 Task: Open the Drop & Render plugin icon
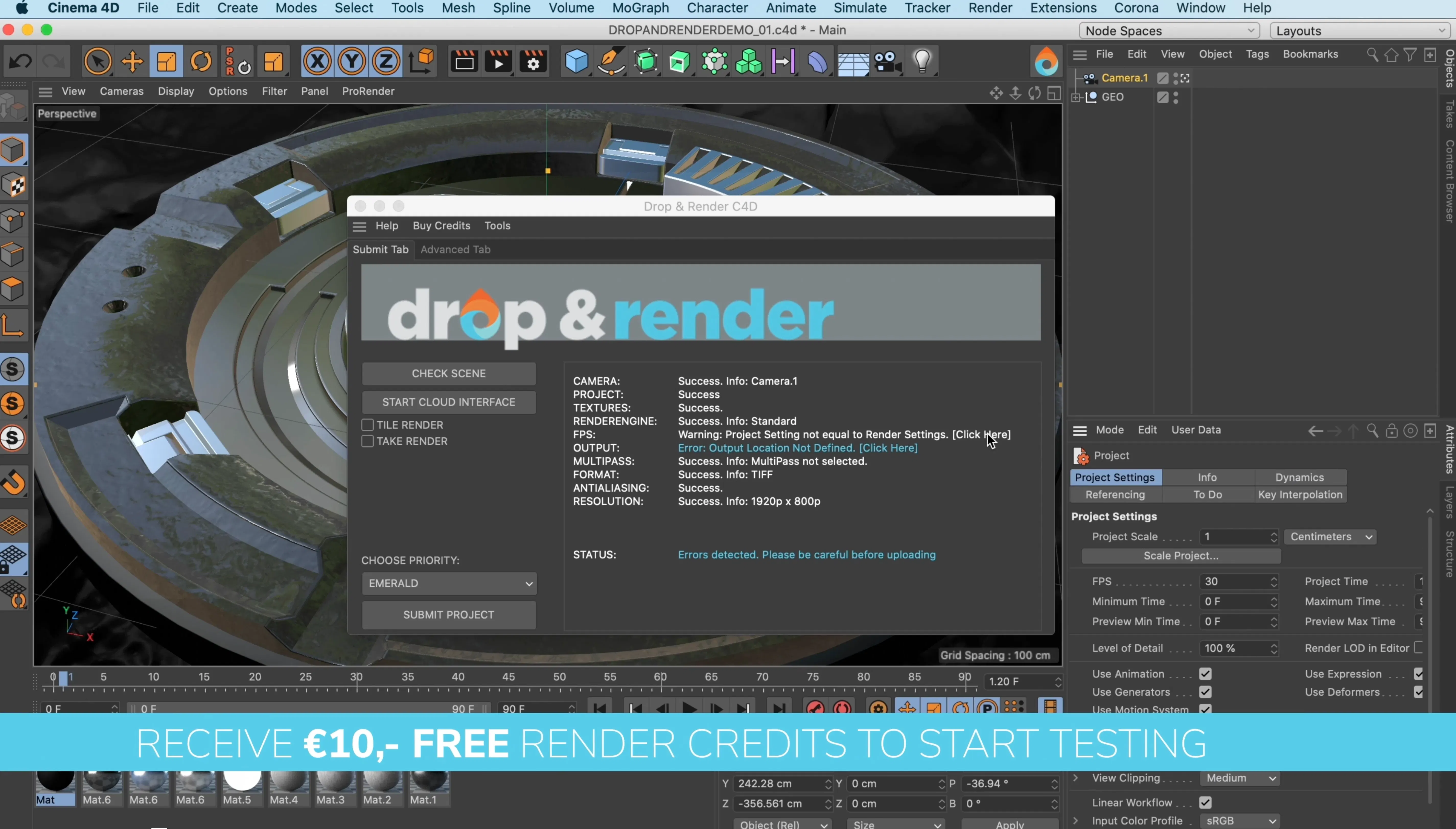pos(1046,61)
